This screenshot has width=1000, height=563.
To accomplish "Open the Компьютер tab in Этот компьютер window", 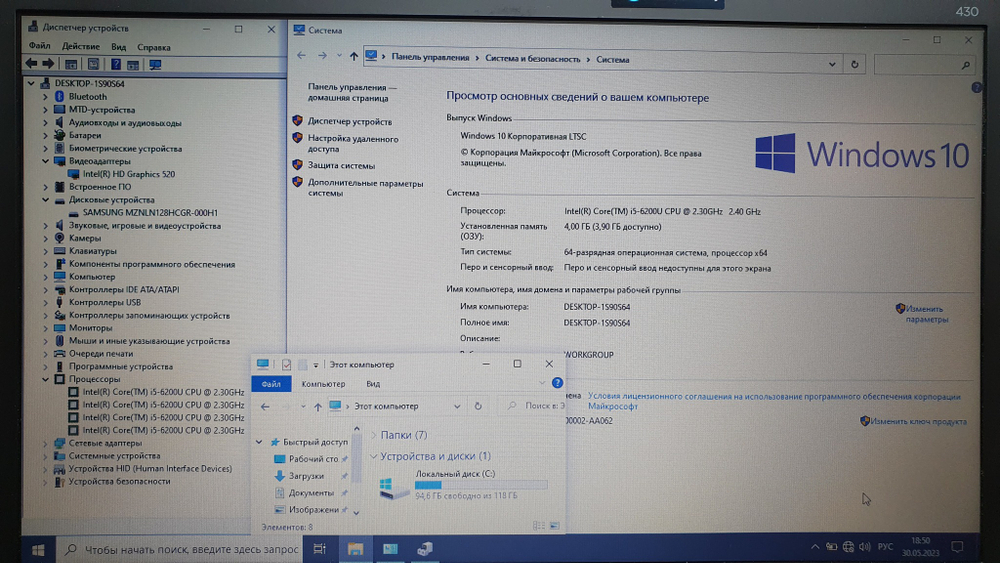I will point(323,384).
